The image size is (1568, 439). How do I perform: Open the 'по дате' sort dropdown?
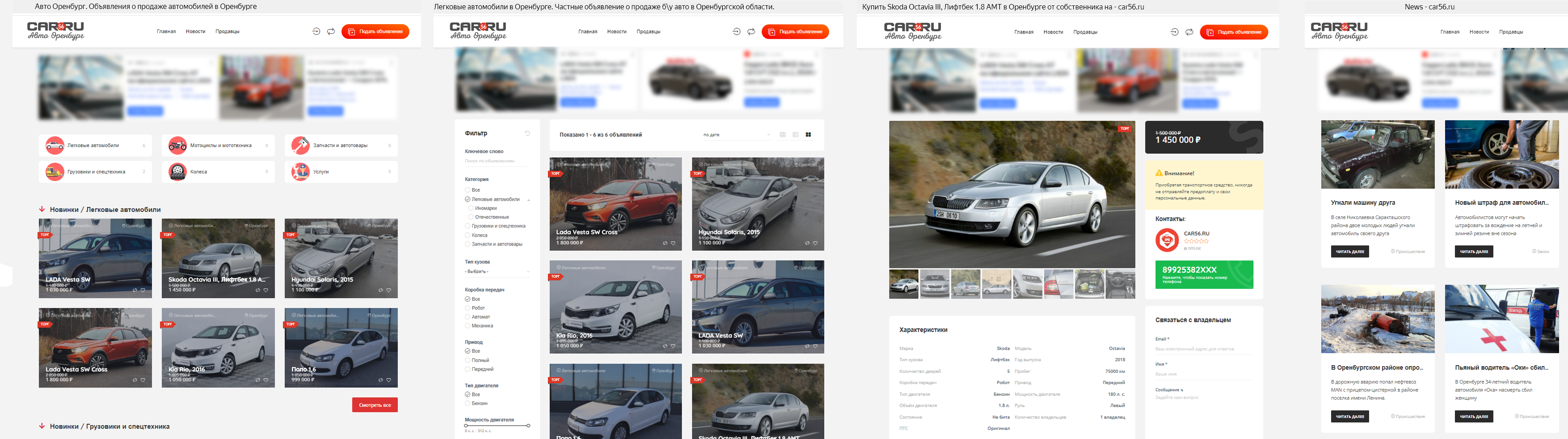pos(737,135)
